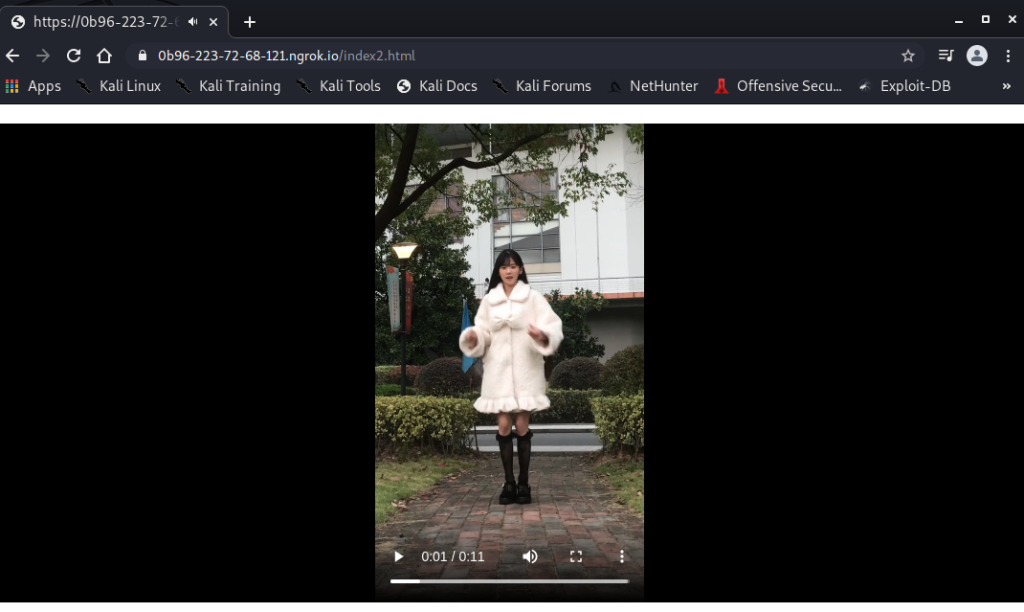Image resolution: width=1024 pixels, height=612 pixels.
Task: Open the browser home page
Action: pyautogui.click(x=104, y=56)
